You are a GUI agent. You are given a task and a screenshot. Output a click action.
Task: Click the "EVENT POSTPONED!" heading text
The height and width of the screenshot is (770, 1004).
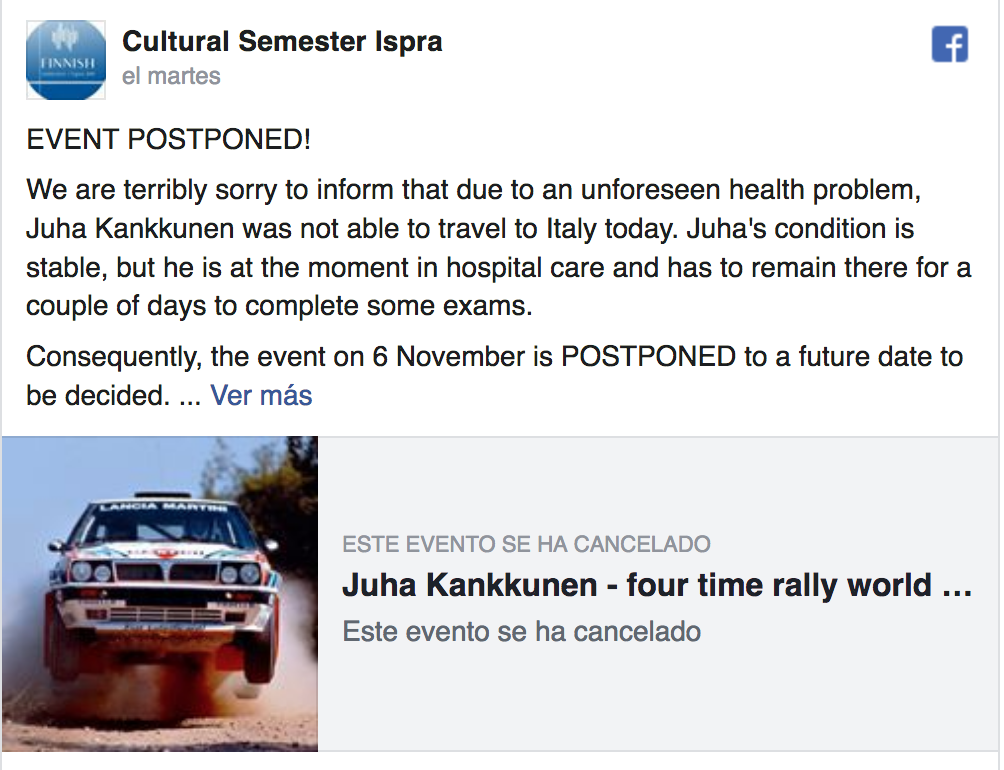[169, 140]
